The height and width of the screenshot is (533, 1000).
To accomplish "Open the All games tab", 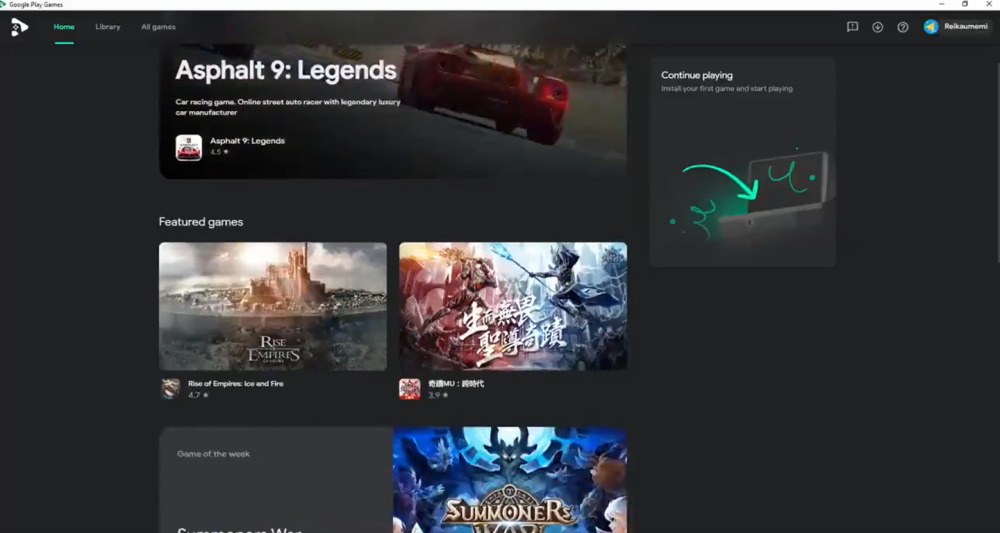I will click(x=158, y=27).
